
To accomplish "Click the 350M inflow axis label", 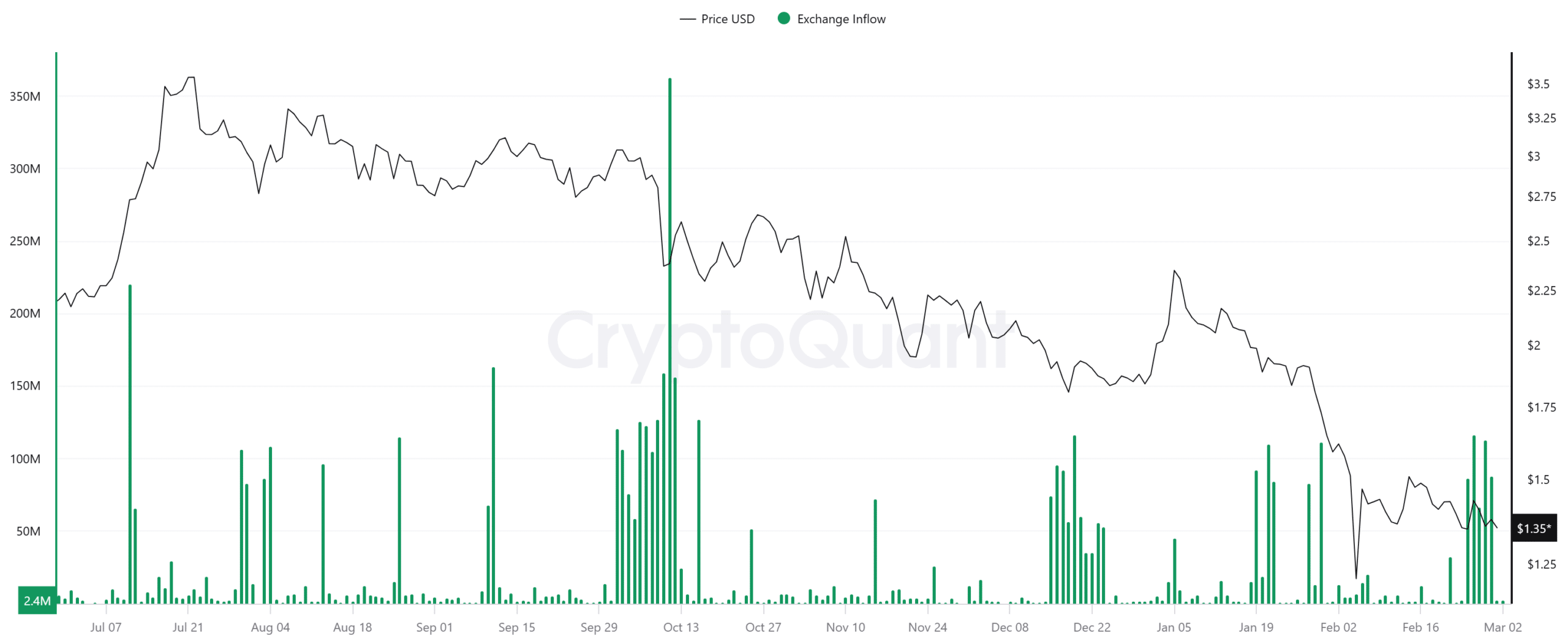I will pos(25,96).
